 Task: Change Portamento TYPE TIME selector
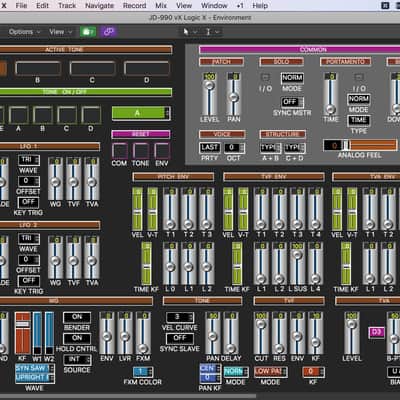(x=359, y=120)
